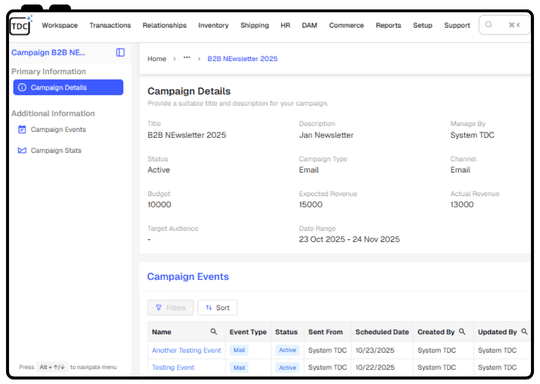The width and height of the screenshot is (540, 384).
Task: Click the Manage By value System TDC
Action: 472,135
